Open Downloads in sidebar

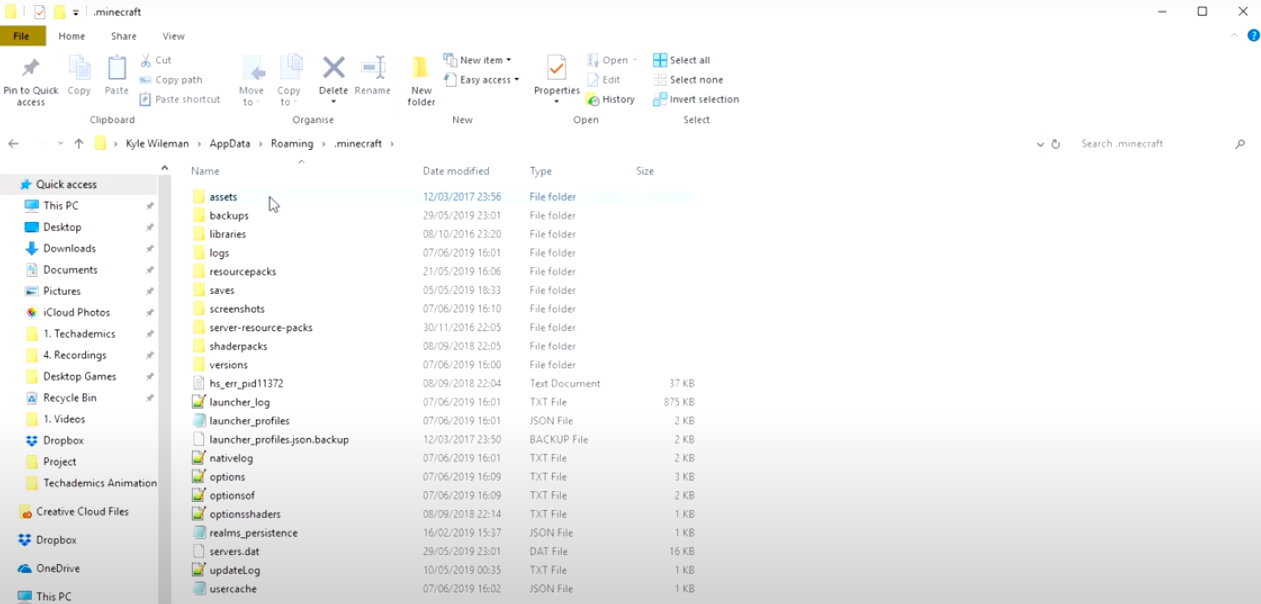click(x=69, y=249)
